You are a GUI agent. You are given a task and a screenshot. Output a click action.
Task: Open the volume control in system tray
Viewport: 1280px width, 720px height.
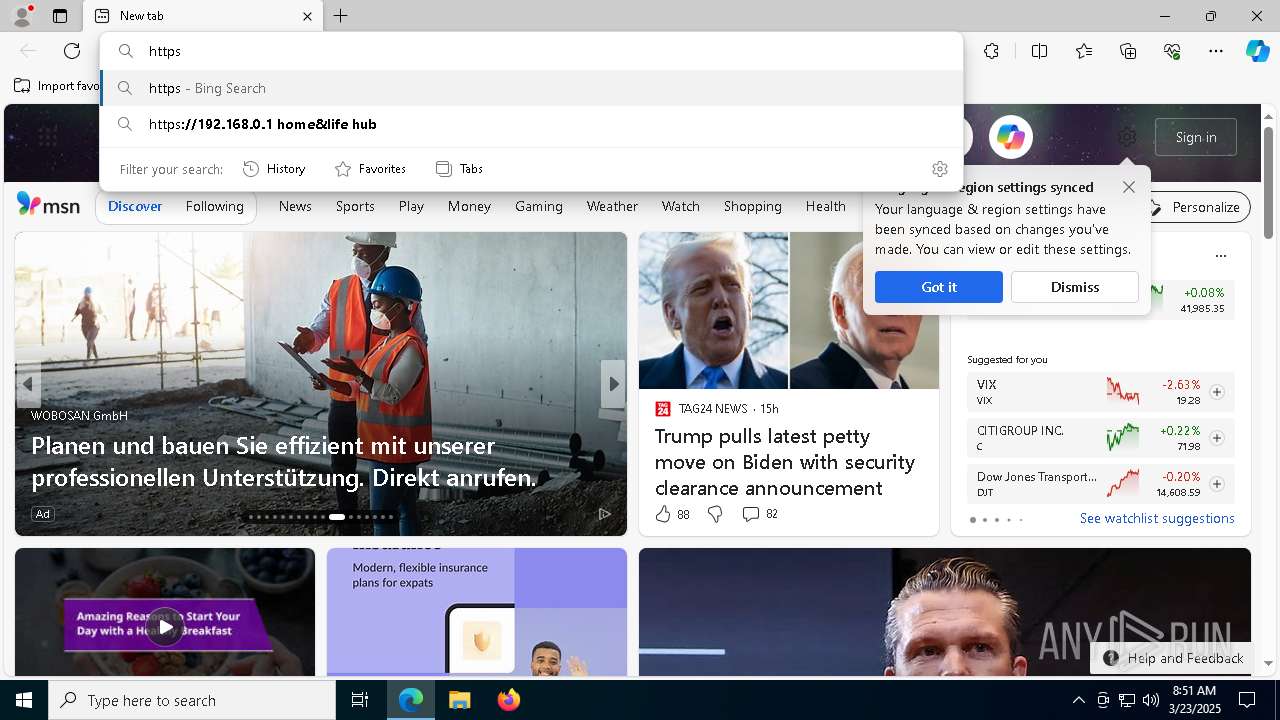[1150, 700]
